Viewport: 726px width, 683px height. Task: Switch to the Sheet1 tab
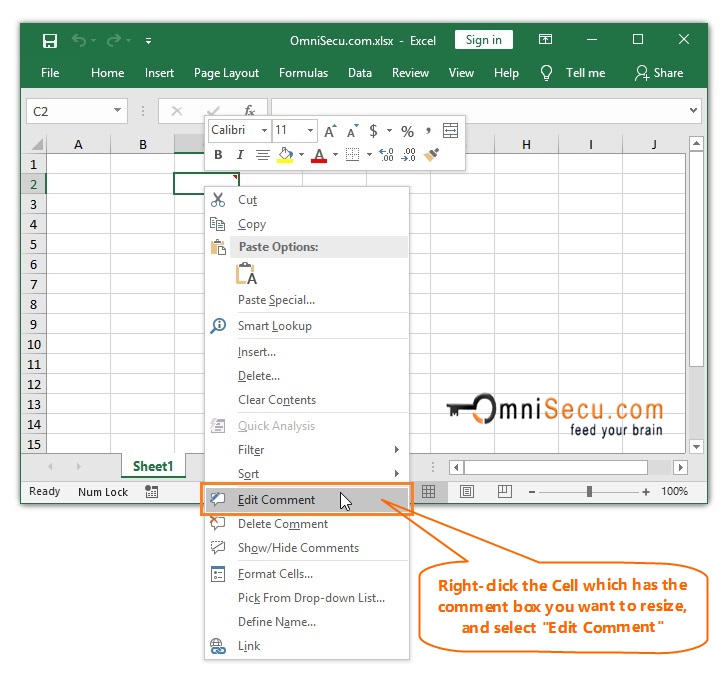click(x=153, y=466)
